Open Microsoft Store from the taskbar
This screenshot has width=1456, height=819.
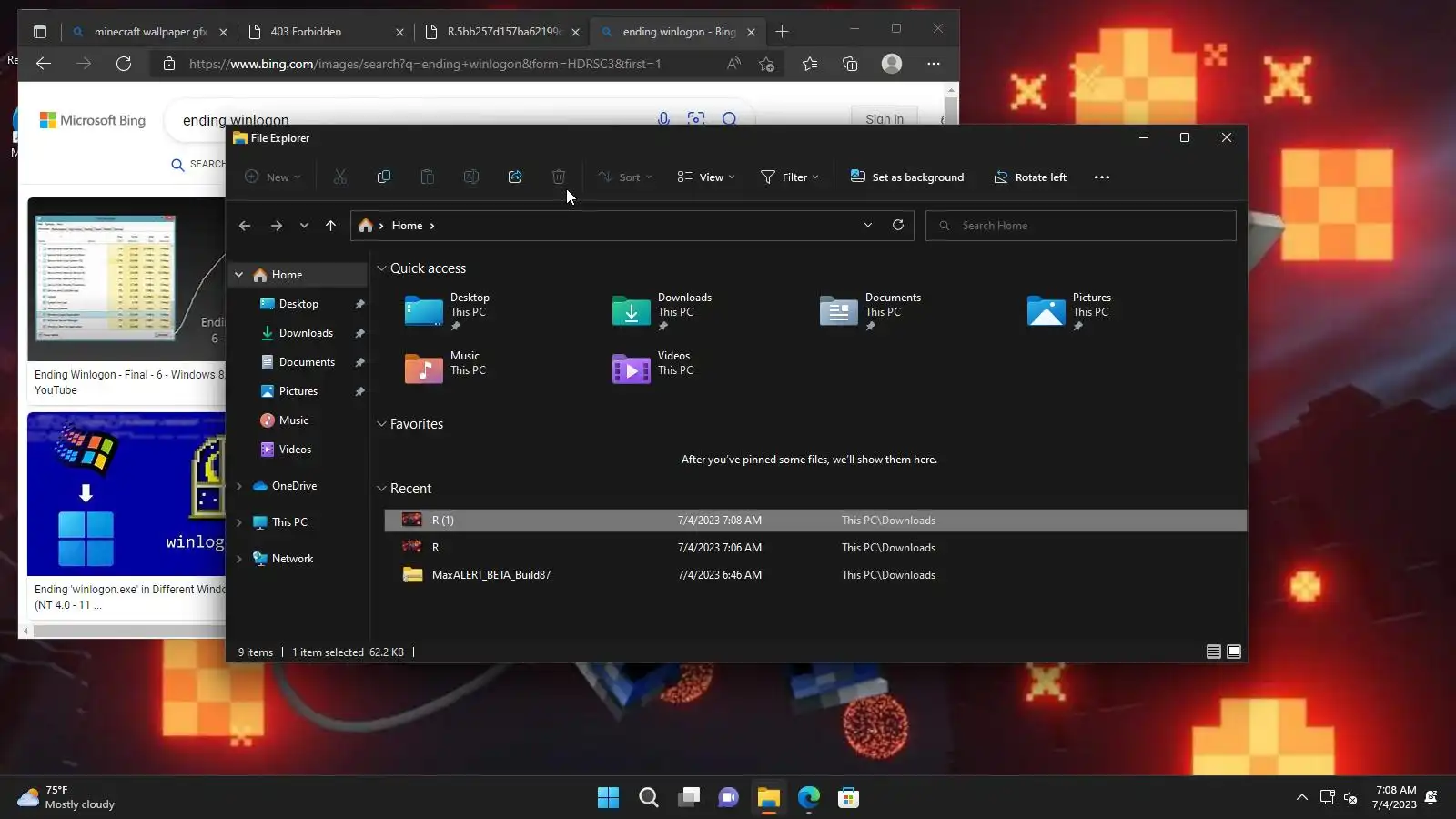pos(849,798)
